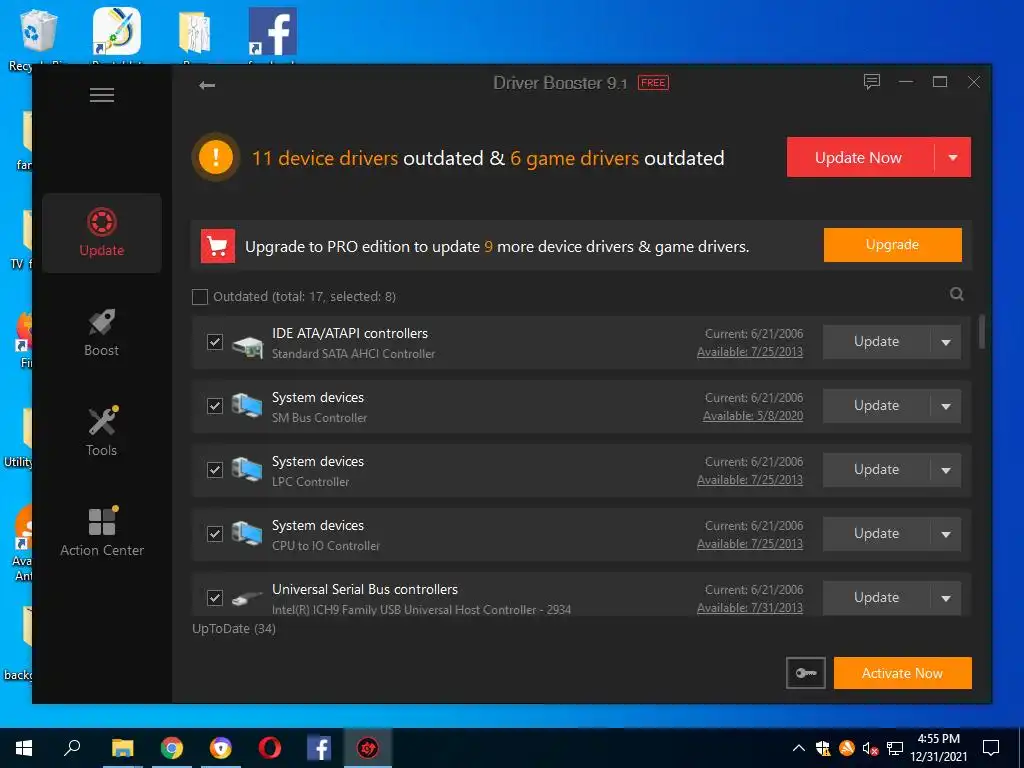Open the Available: 5/8/2020 driver link
Screen dimensions: 1024x768
tap(753, 416)
